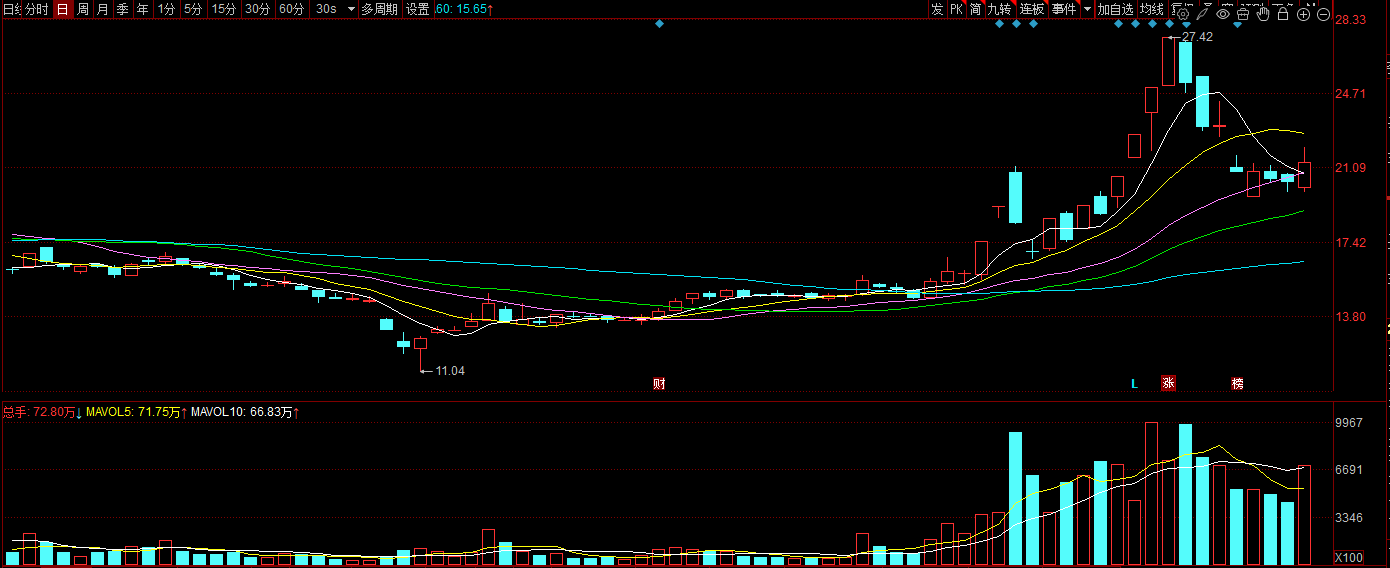The image size is (1390, 568).
Task: Click the X100 volume unit label
Action: pos(1350,558)
